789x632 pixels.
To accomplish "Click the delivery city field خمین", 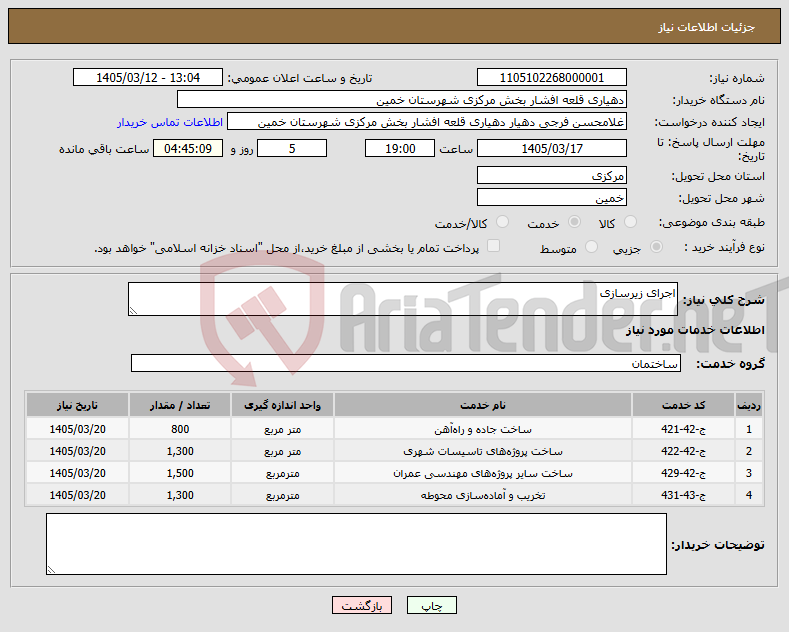I will [551, 197].
